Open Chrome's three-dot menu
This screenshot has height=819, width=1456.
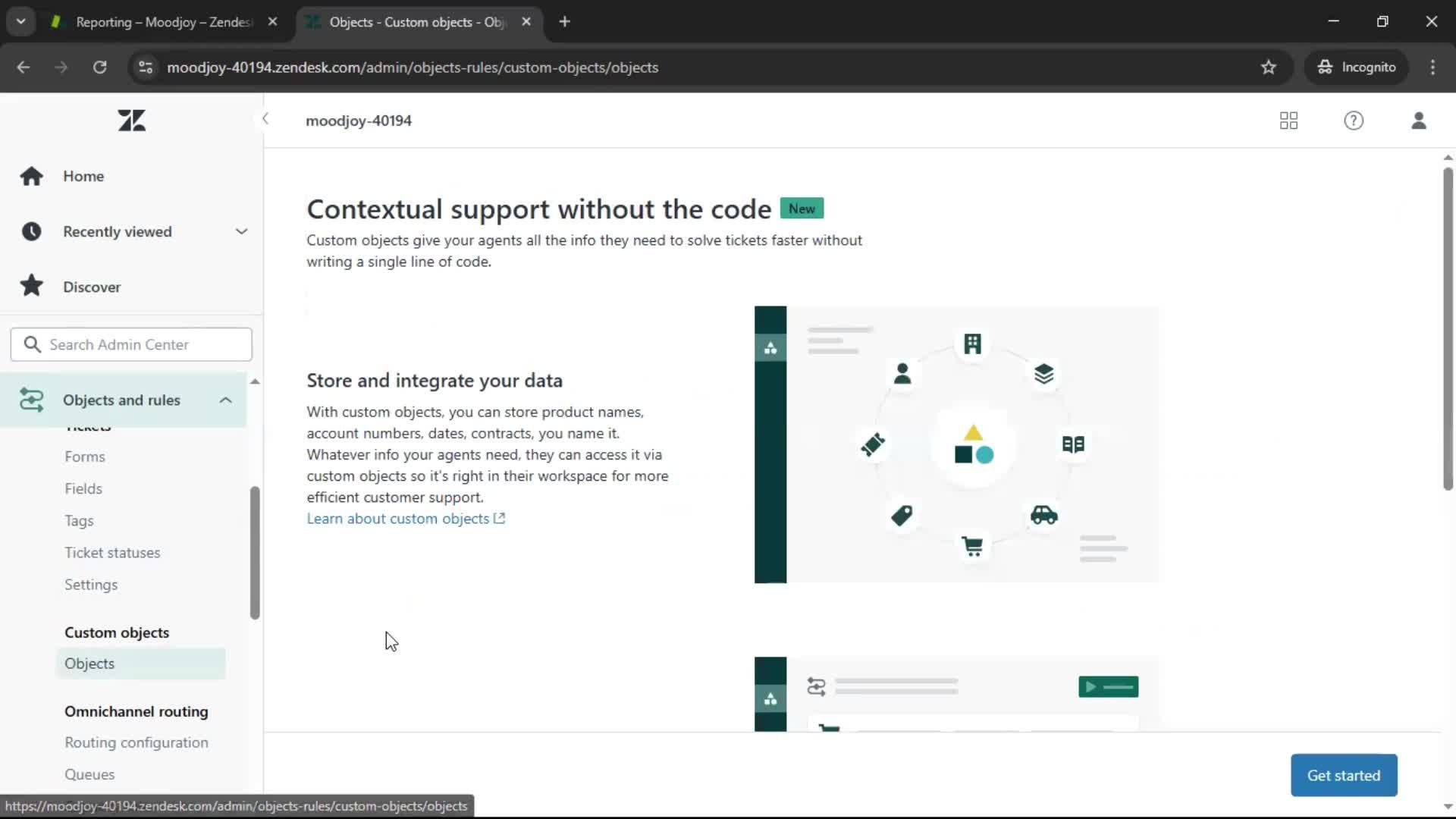tap(1432, 67)
